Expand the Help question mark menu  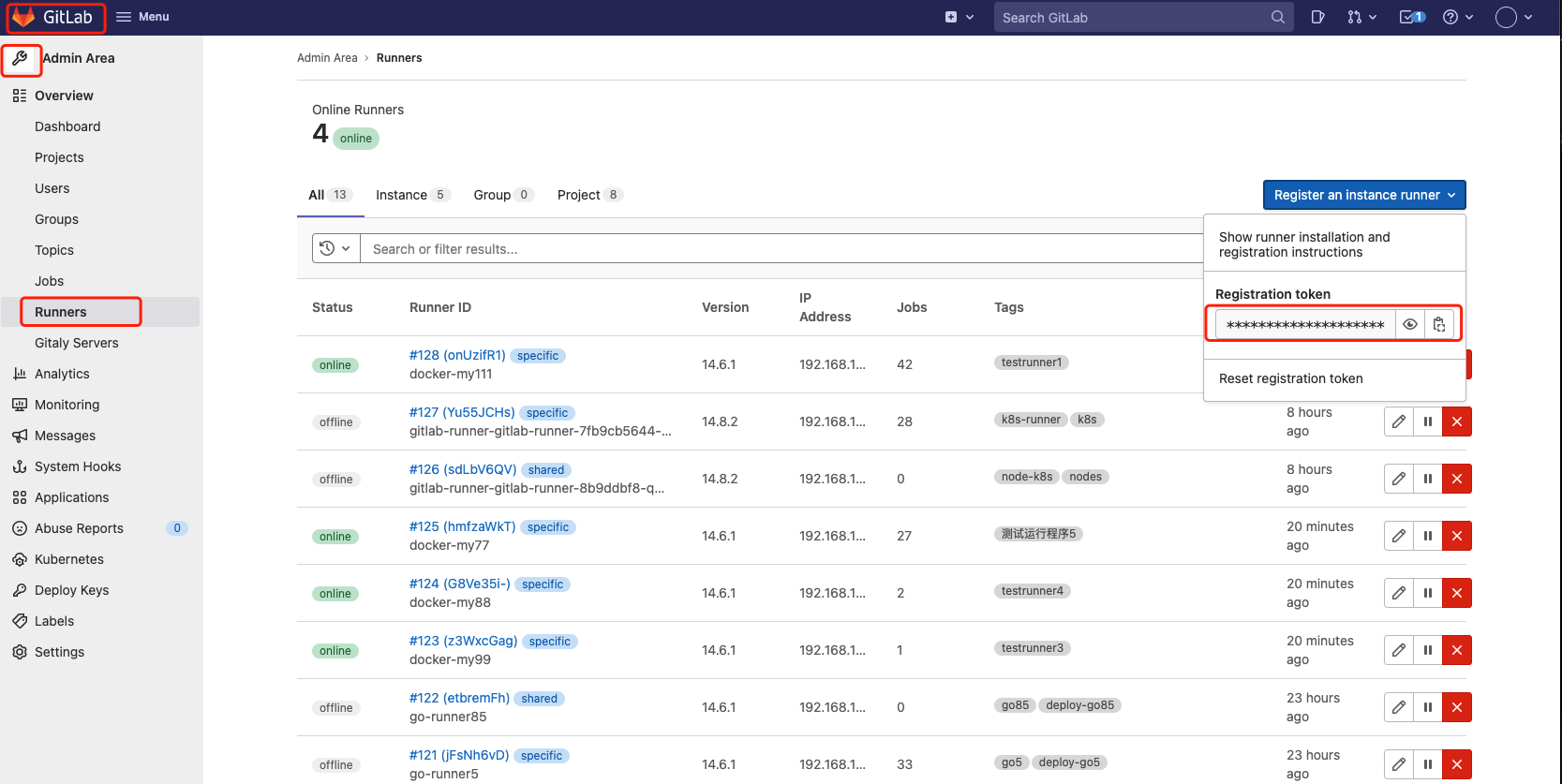click(1458, 17)
